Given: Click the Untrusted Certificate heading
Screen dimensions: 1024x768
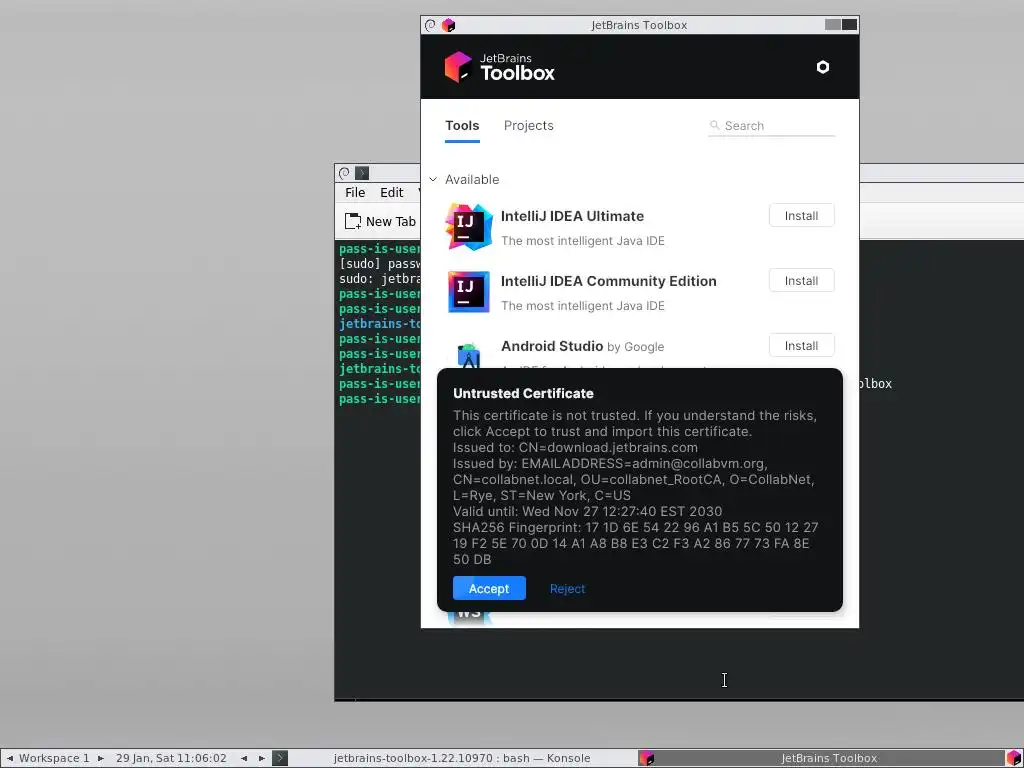Looking at the screenshot, I should pyautogui.click(x=523, y=393).
